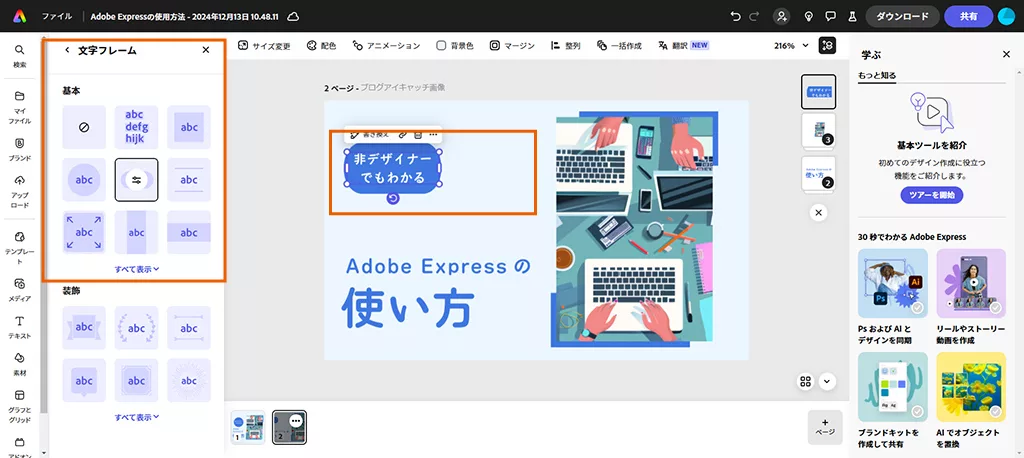Open the メディア media panel
The width and height of the screenshot is (1024, 458).
20,290
